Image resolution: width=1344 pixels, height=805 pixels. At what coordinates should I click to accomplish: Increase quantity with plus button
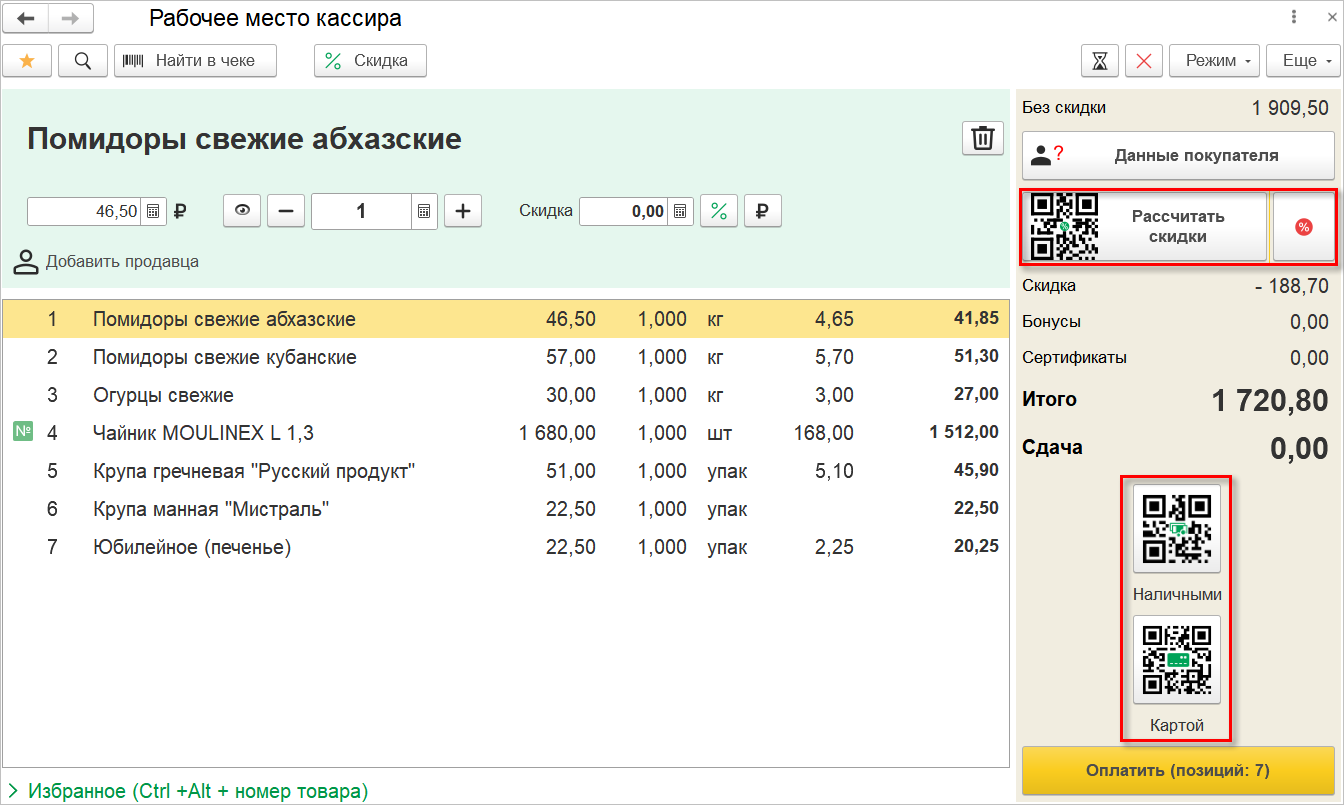pyautogui.click(x=463, y=211)
